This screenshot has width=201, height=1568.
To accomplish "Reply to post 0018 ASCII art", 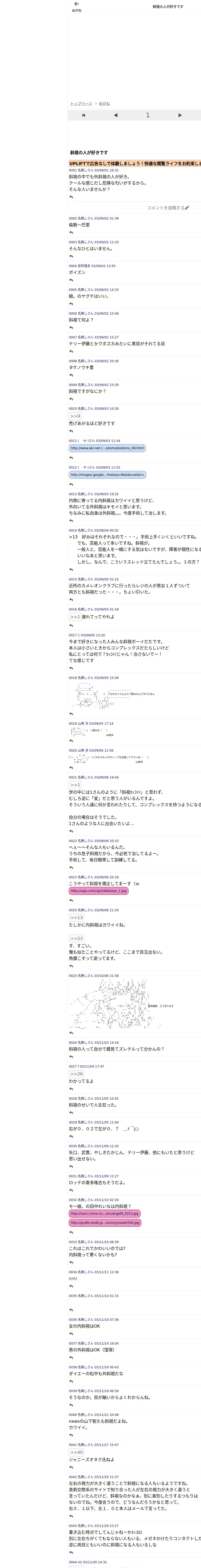I will point(71,714).
